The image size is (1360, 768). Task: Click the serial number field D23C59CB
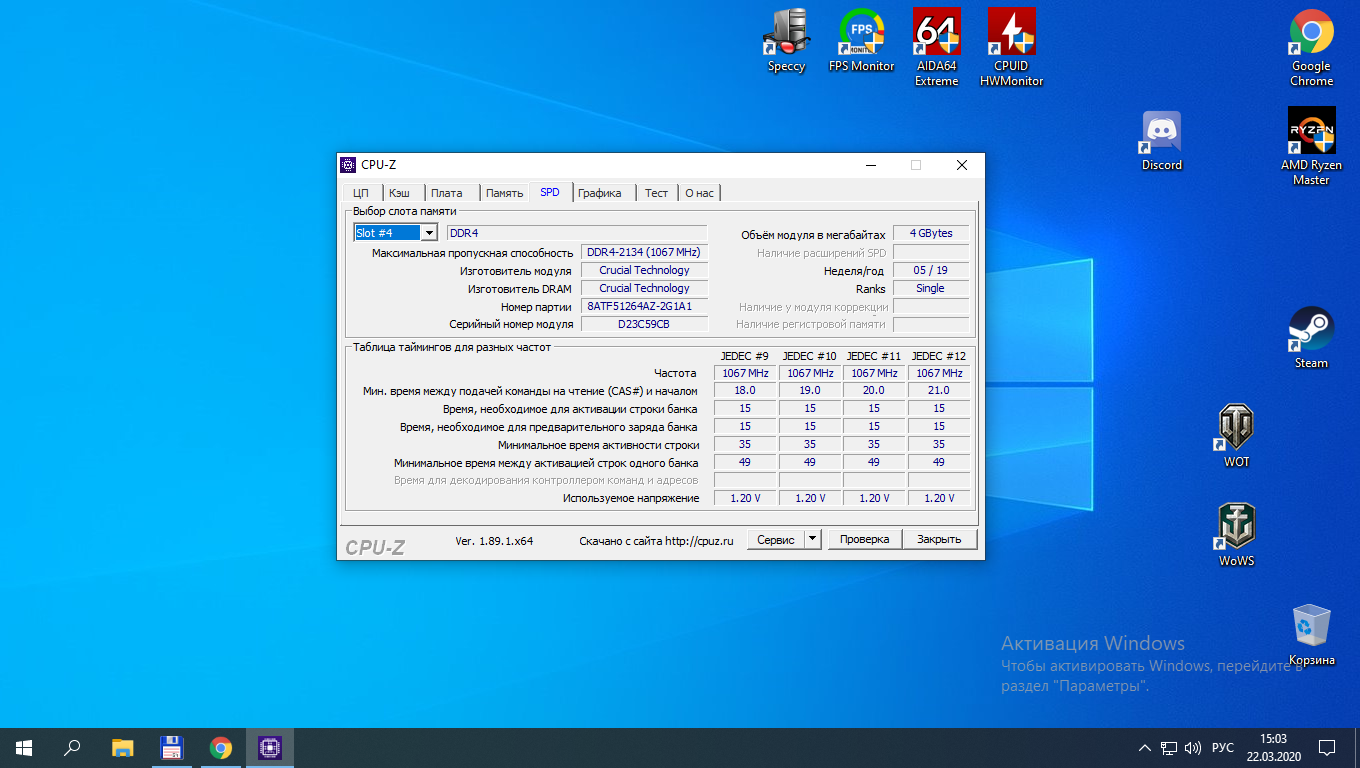[x=644, y=324]
